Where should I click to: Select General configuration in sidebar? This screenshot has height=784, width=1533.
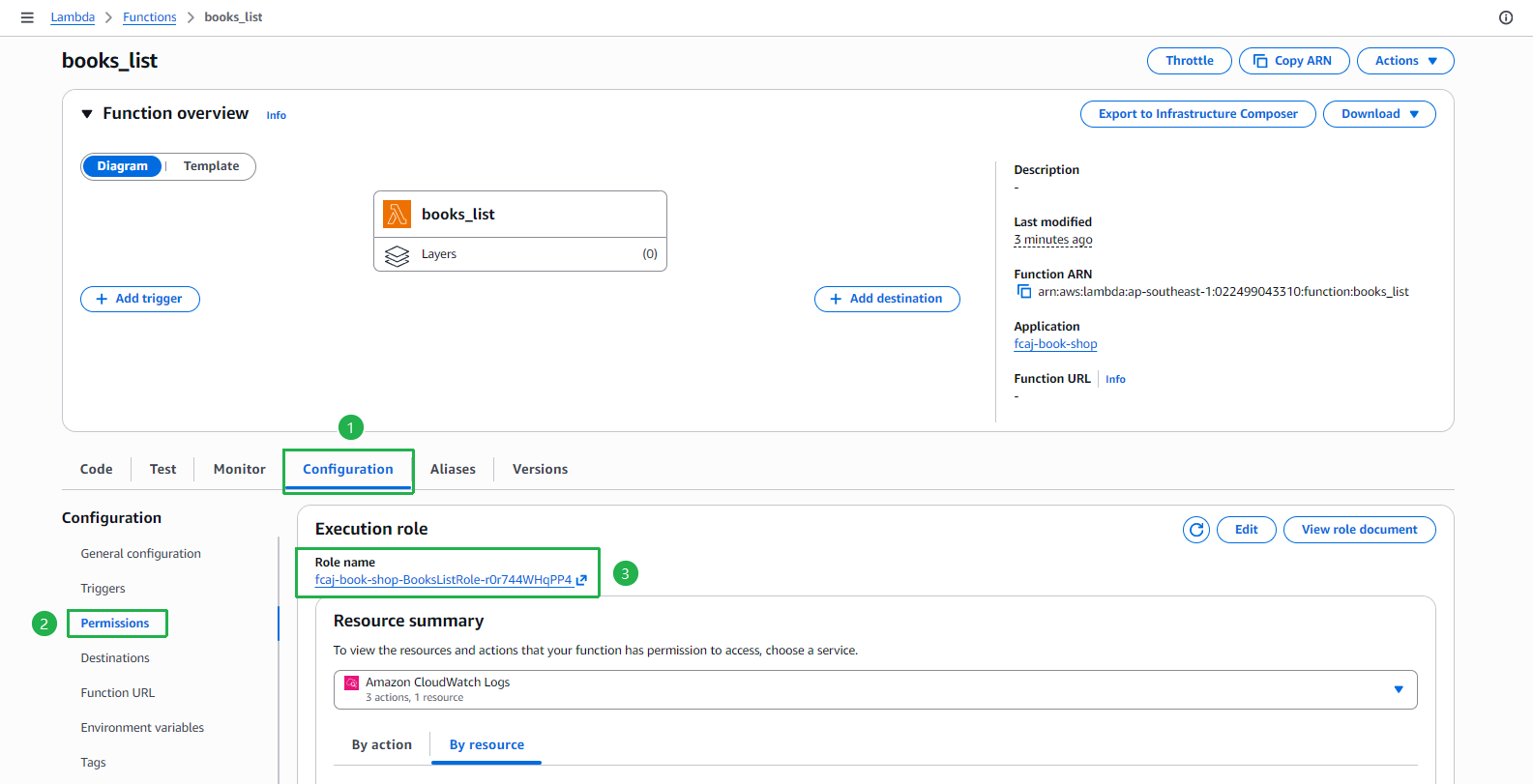[141, 554]
